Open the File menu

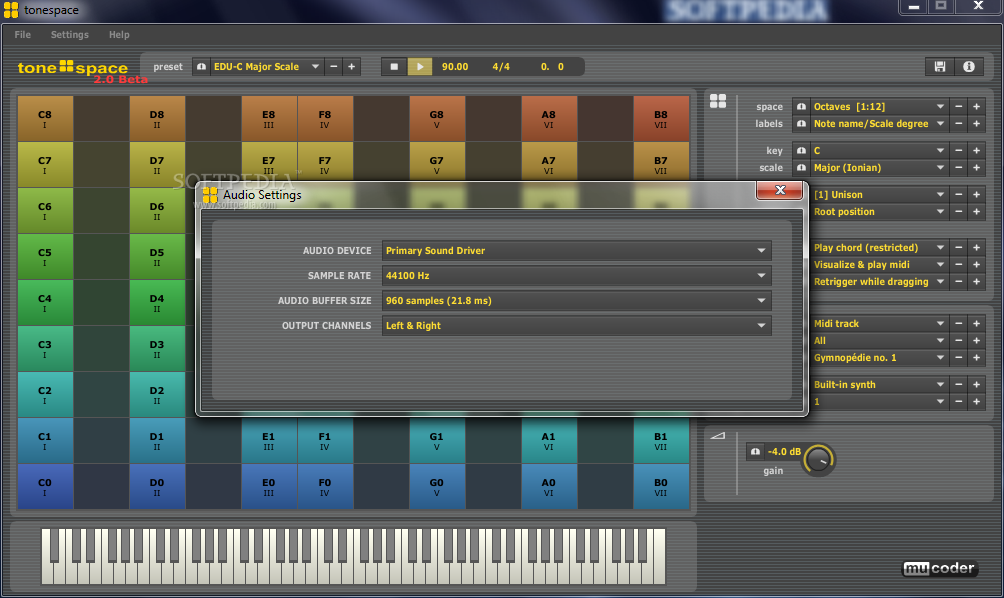coord(22,35)
